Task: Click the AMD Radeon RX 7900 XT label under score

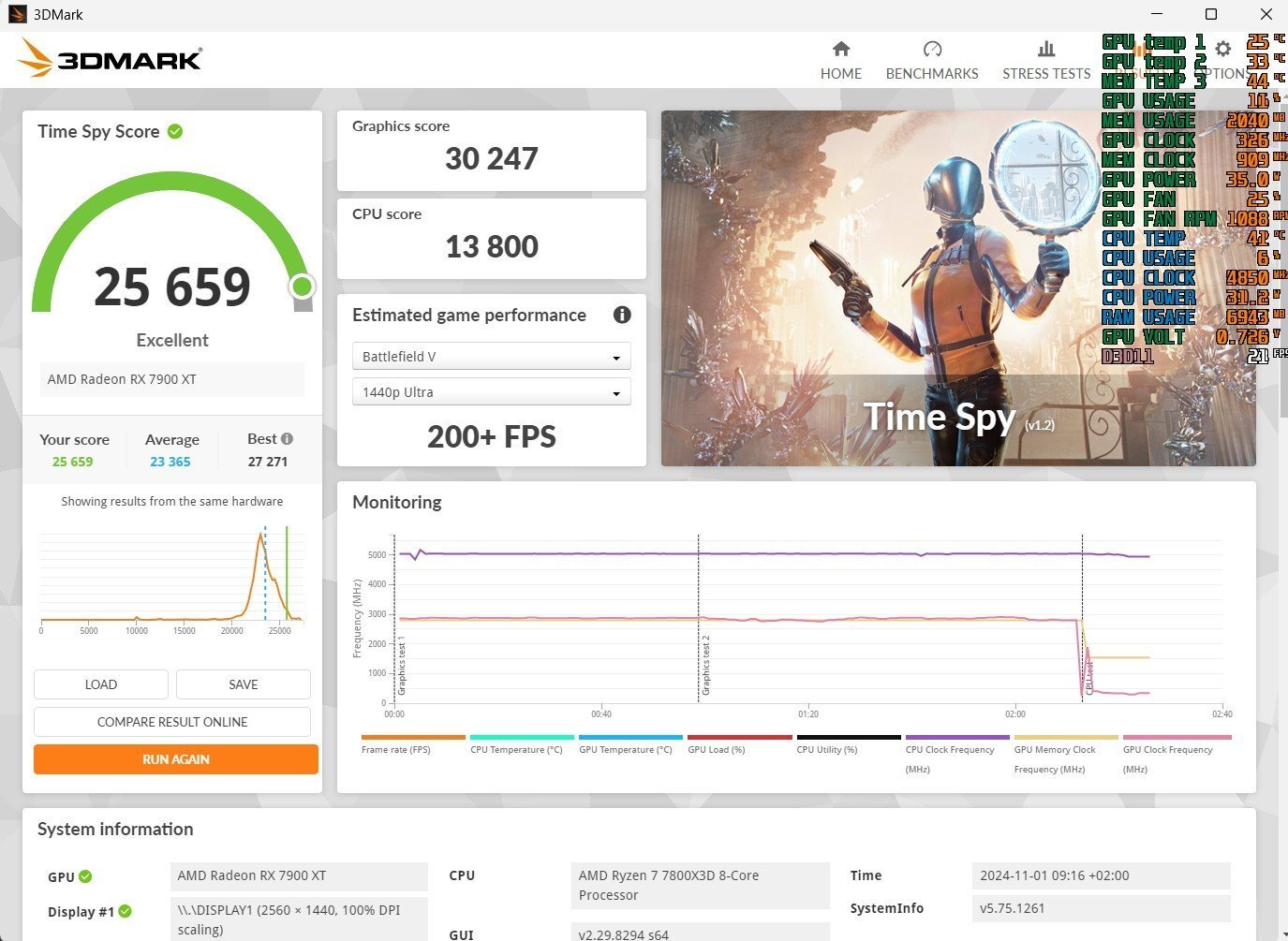Action: [172, 379]
